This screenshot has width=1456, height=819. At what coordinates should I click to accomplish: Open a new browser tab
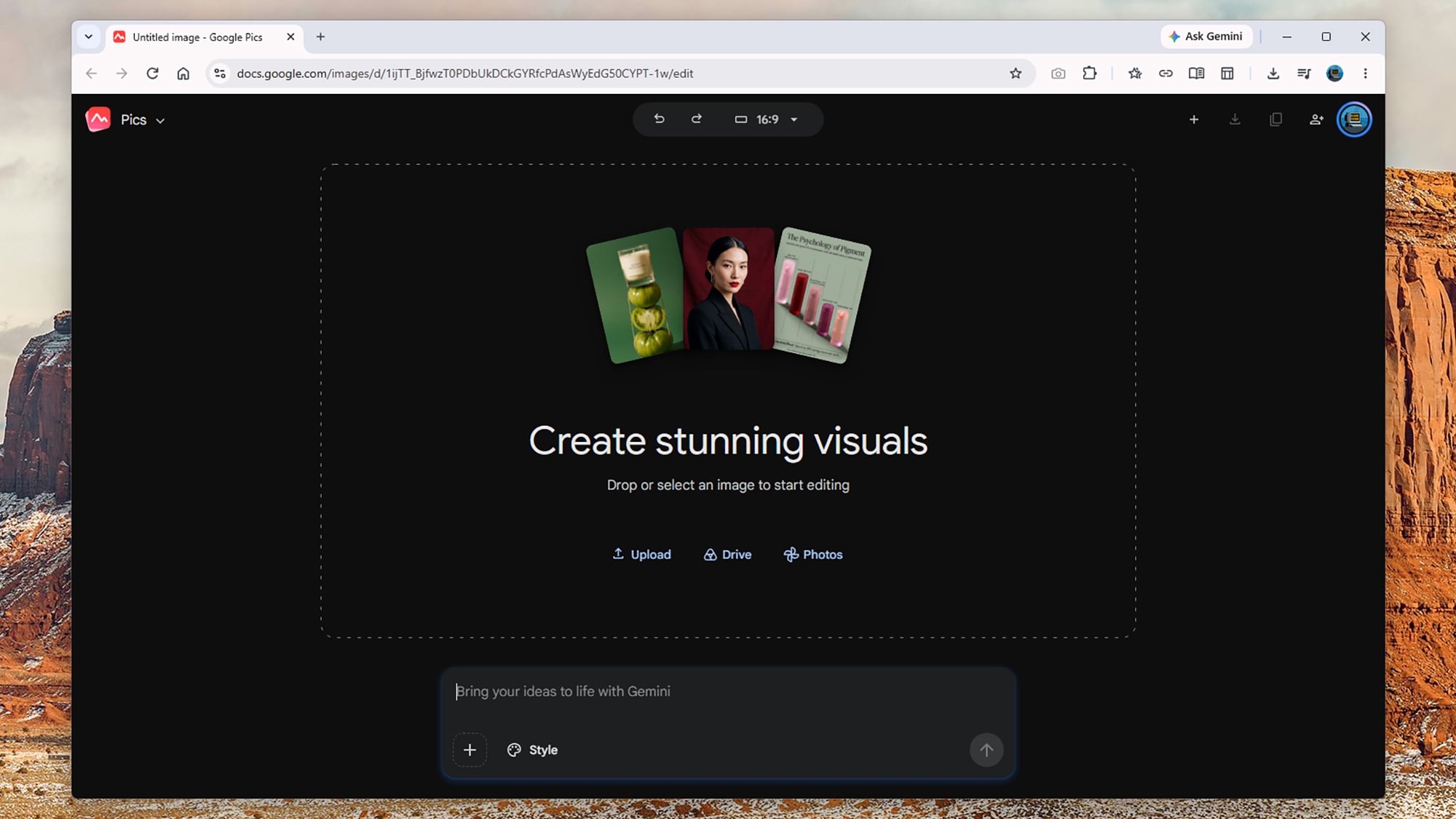pyautogui.click(x=320, y=37)
